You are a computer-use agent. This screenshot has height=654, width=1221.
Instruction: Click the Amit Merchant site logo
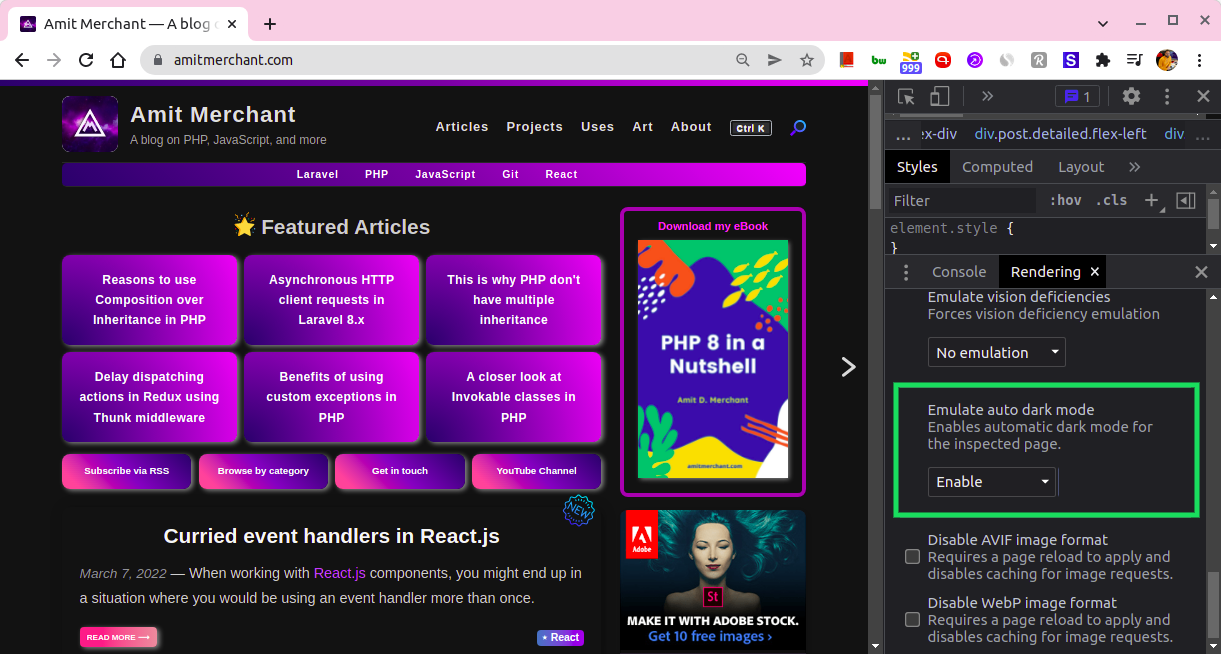coord(90,124)
